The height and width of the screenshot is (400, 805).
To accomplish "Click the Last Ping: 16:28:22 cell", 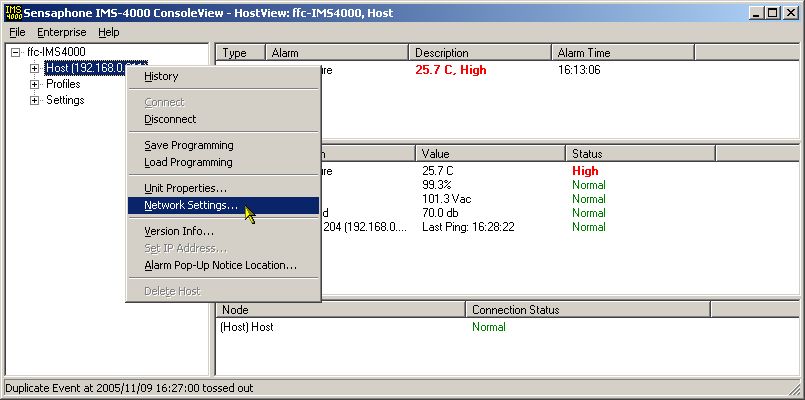I will pyautogui.click(x=468, y=227).
